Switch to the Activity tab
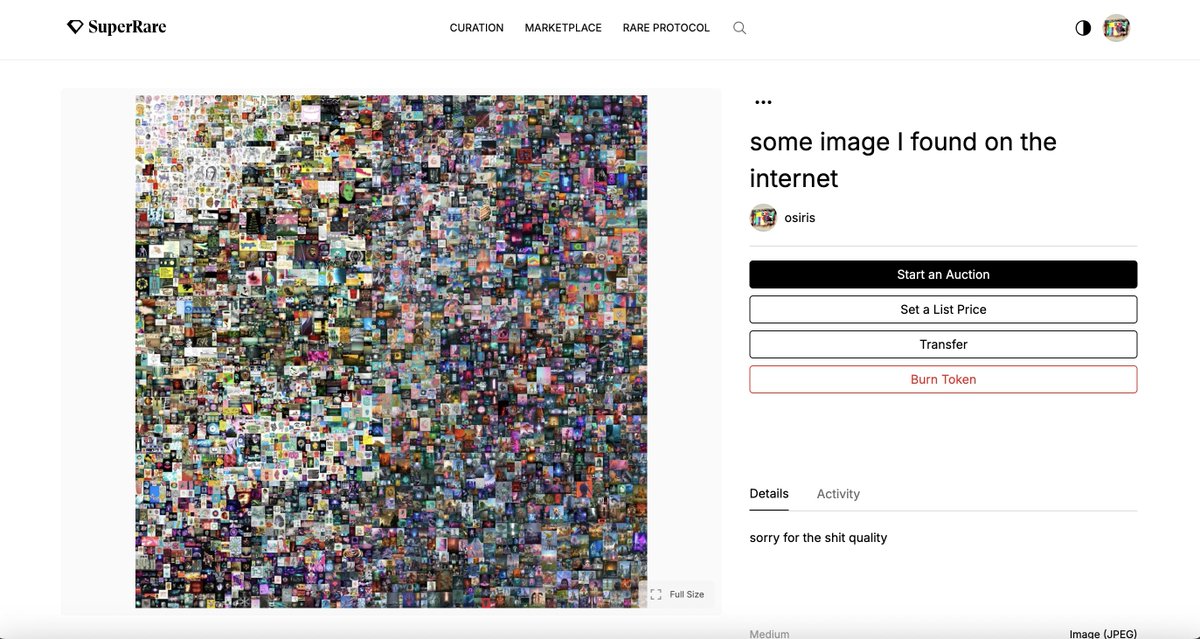This screenshot has width=1200, height=639. [x=838, y=494]
